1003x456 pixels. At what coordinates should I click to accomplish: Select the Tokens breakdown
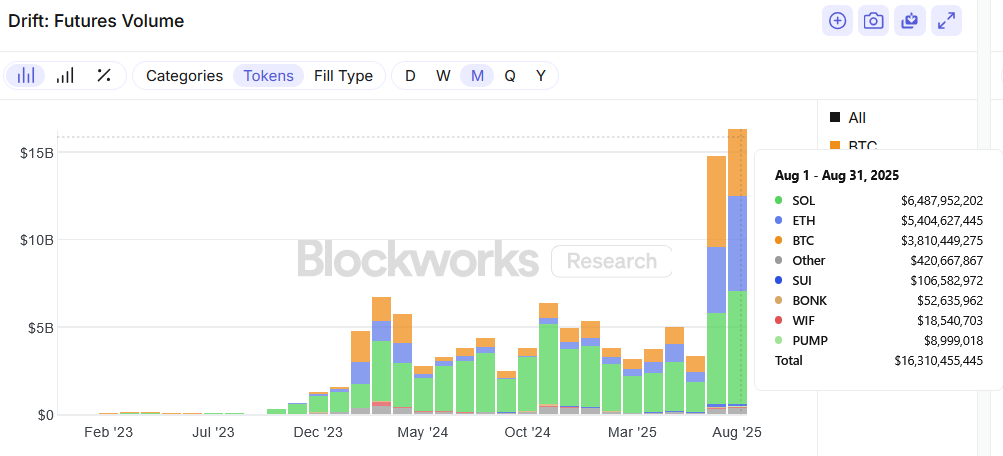click(x=269, y=75)
